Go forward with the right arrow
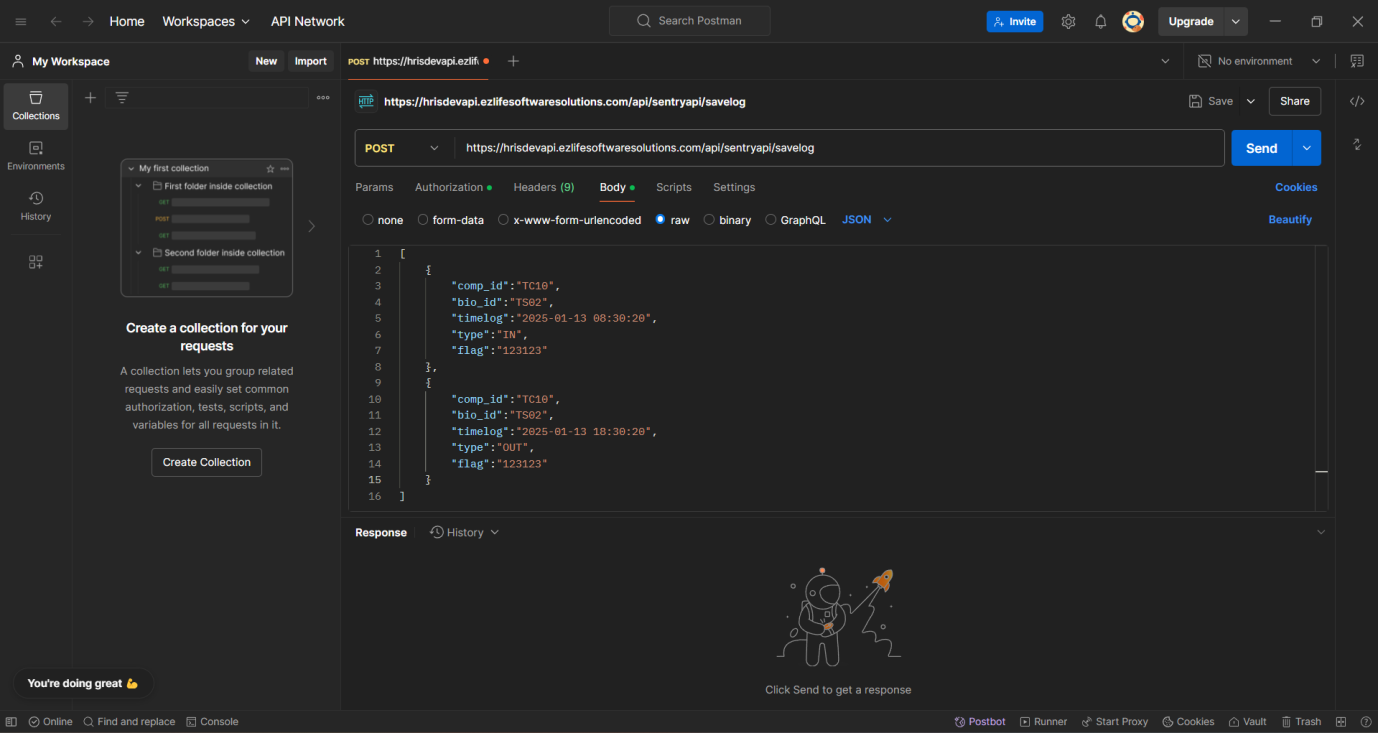Image resolution: width=1378 pixels, height=733 pixels. coord(88,21)
